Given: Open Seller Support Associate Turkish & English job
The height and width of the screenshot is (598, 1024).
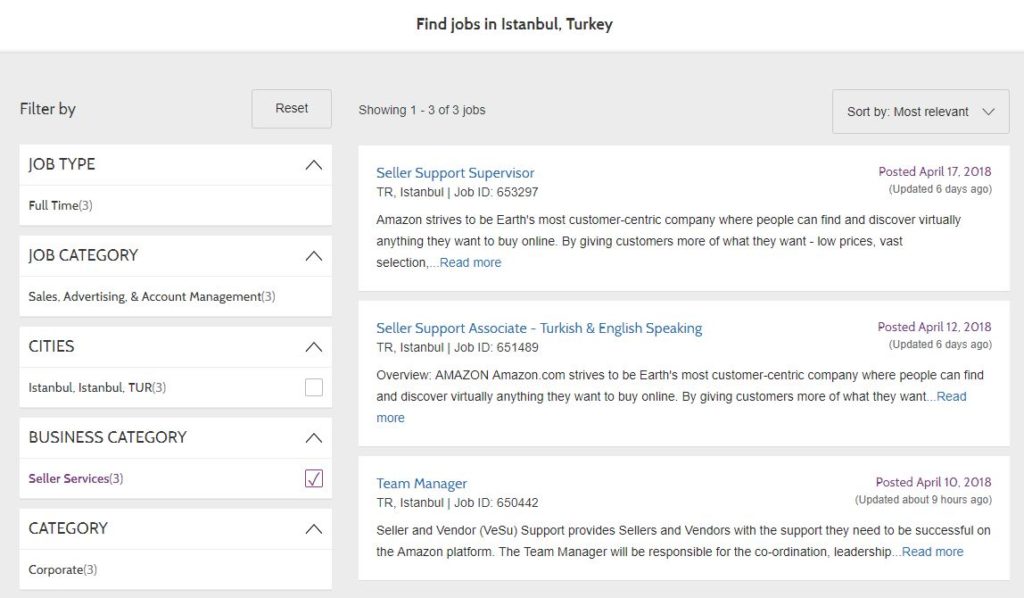Looking at the screenshot, I should tap(539, 328).
